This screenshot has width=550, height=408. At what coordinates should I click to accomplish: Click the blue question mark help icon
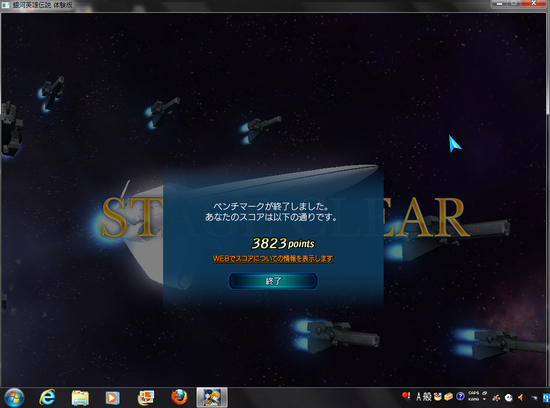click(460, 397)
